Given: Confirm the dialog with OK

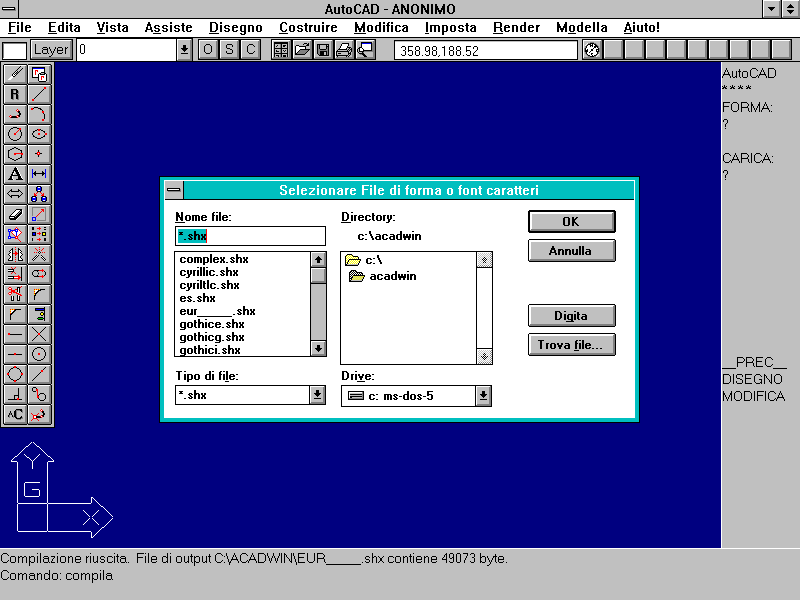Looking at the screenshot, I should pos(571,221).
